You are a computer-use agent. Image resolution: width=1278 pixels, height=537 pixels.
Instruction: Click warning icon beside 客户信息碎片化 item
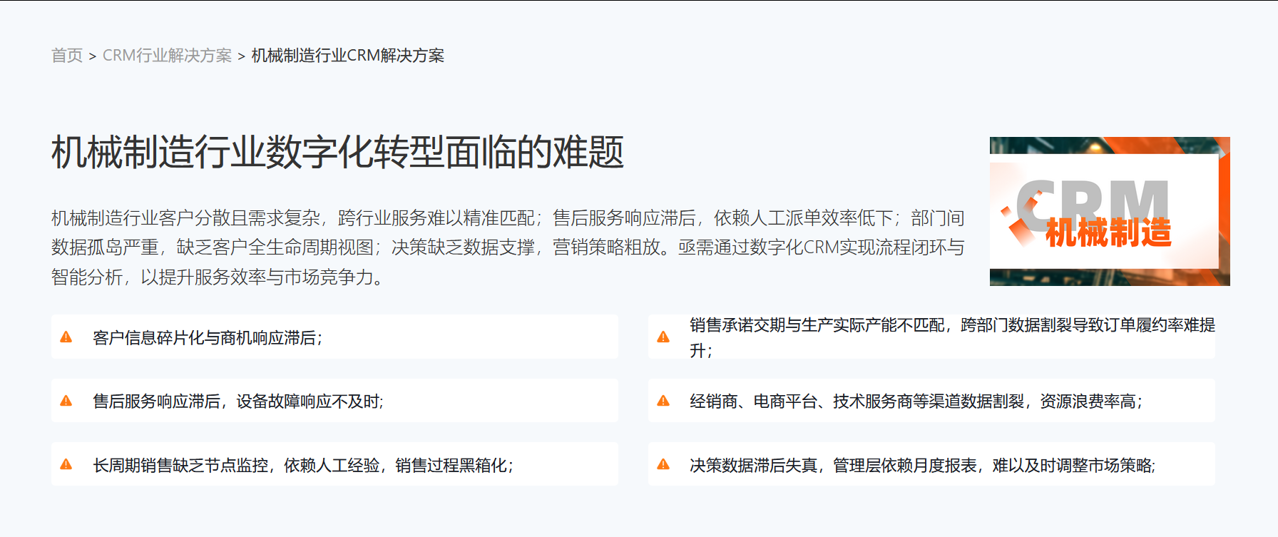tap(66, 337)
